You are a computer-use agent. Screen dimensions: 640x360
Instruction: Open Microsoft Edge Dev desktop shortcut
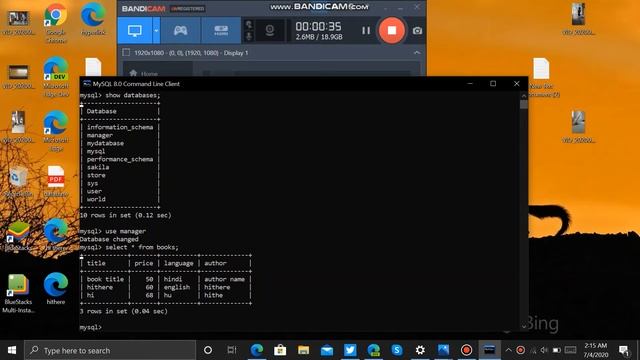56,77
